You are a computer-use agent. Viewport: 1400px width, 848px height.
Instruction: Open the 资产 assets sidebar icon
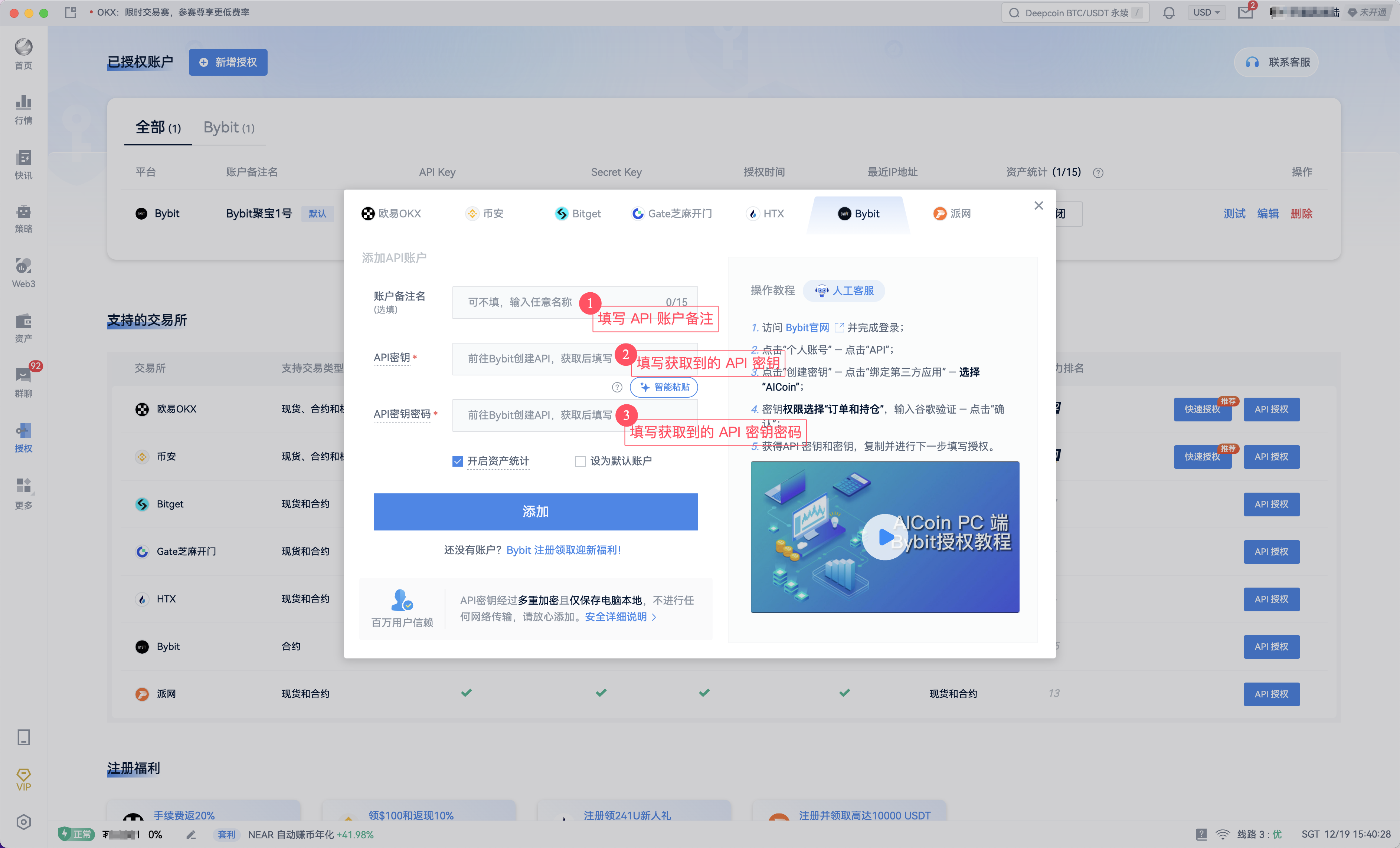[23, 328]
